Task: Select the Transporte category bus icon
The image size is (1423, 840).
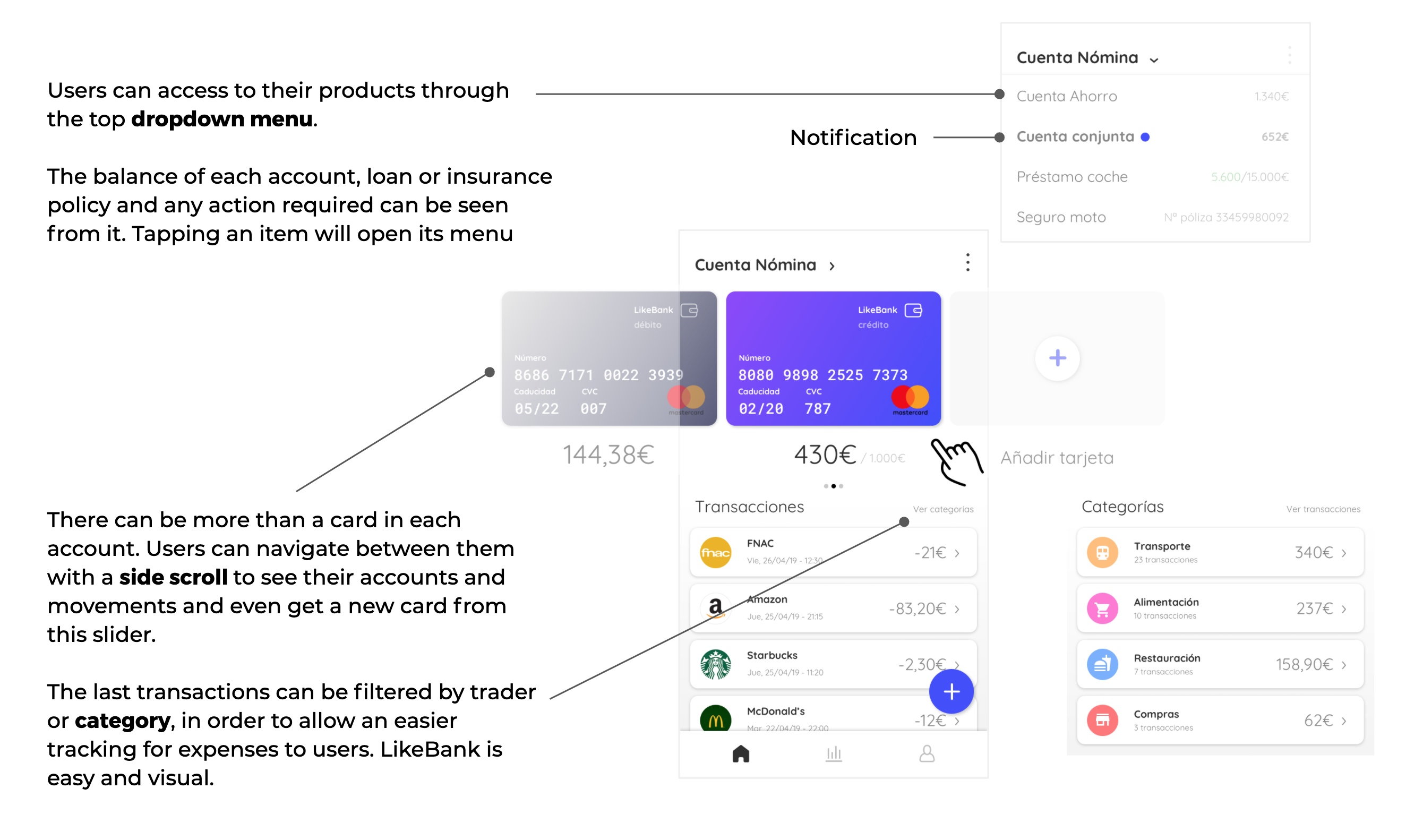Action: [1102, 552]
